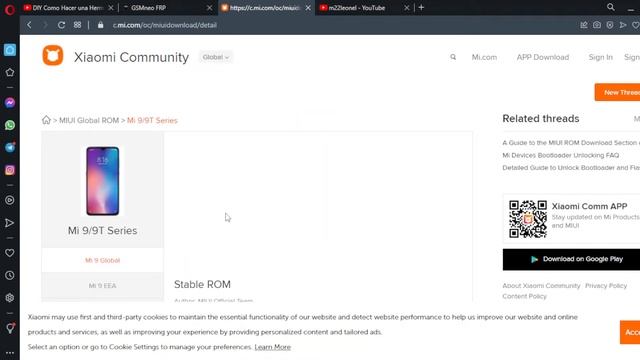The width and height of the screenshot is (640, 360).
Task: Open WhatsApp in Opera sidebar
Action: click(10, 125)
